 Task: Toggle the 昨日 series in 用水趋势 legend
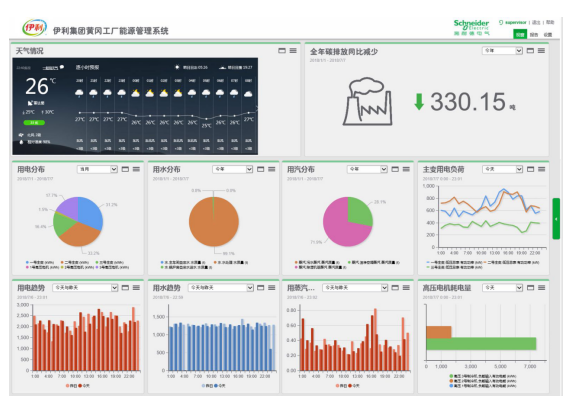tap(208, 386)
